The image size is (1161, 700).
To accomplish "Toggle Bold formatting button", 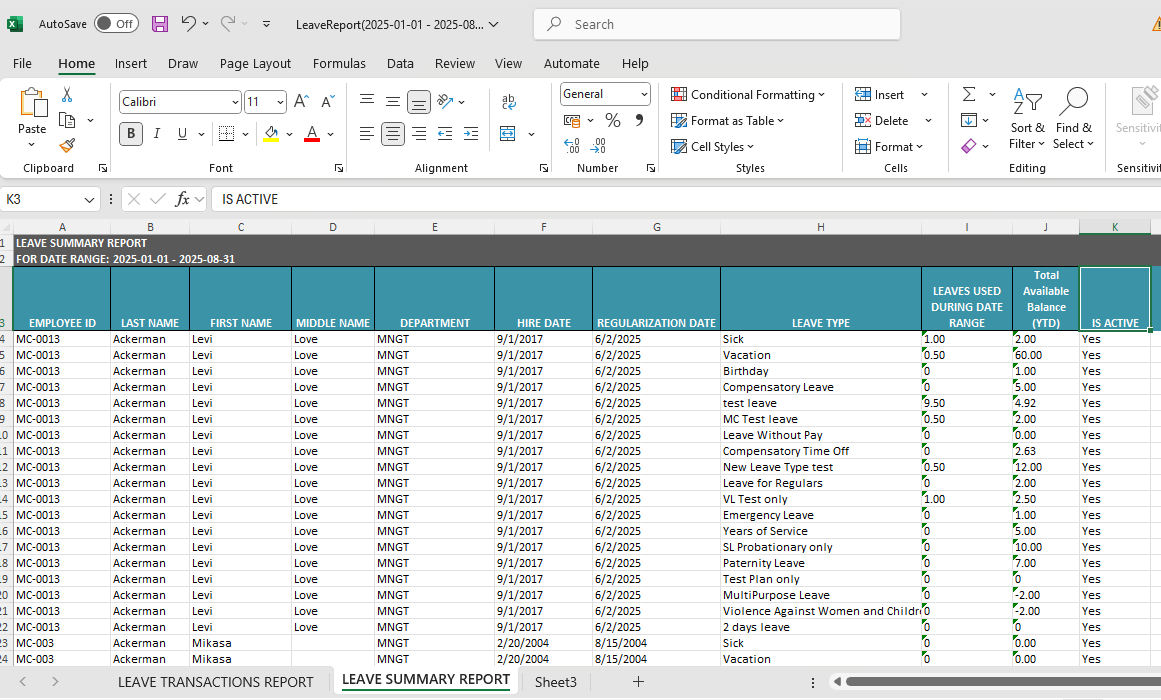I will point(131,134).
